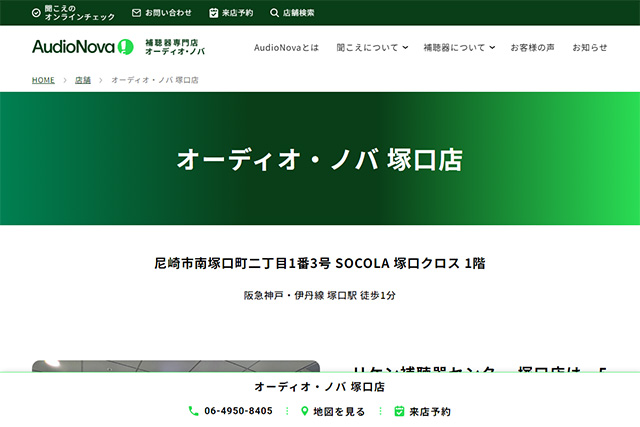Click the store photo thumbnail
The width and height of the screenshot is (640, 427).
[176, 366]
